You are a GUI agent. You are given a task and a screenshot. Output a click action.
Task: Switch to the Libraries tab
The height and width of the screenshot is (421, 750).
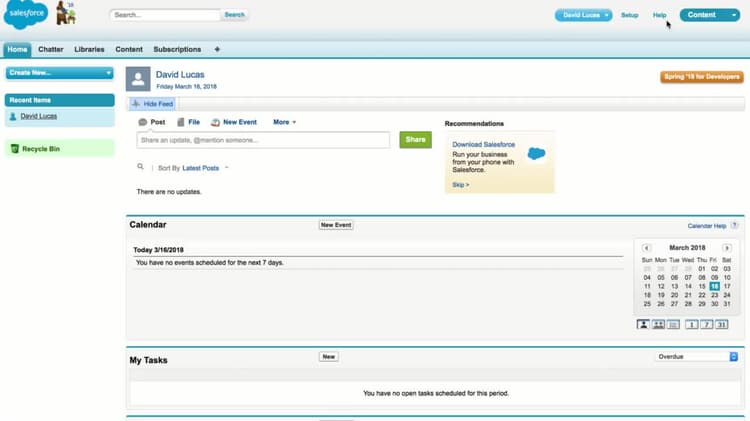[x=89, y=49]
